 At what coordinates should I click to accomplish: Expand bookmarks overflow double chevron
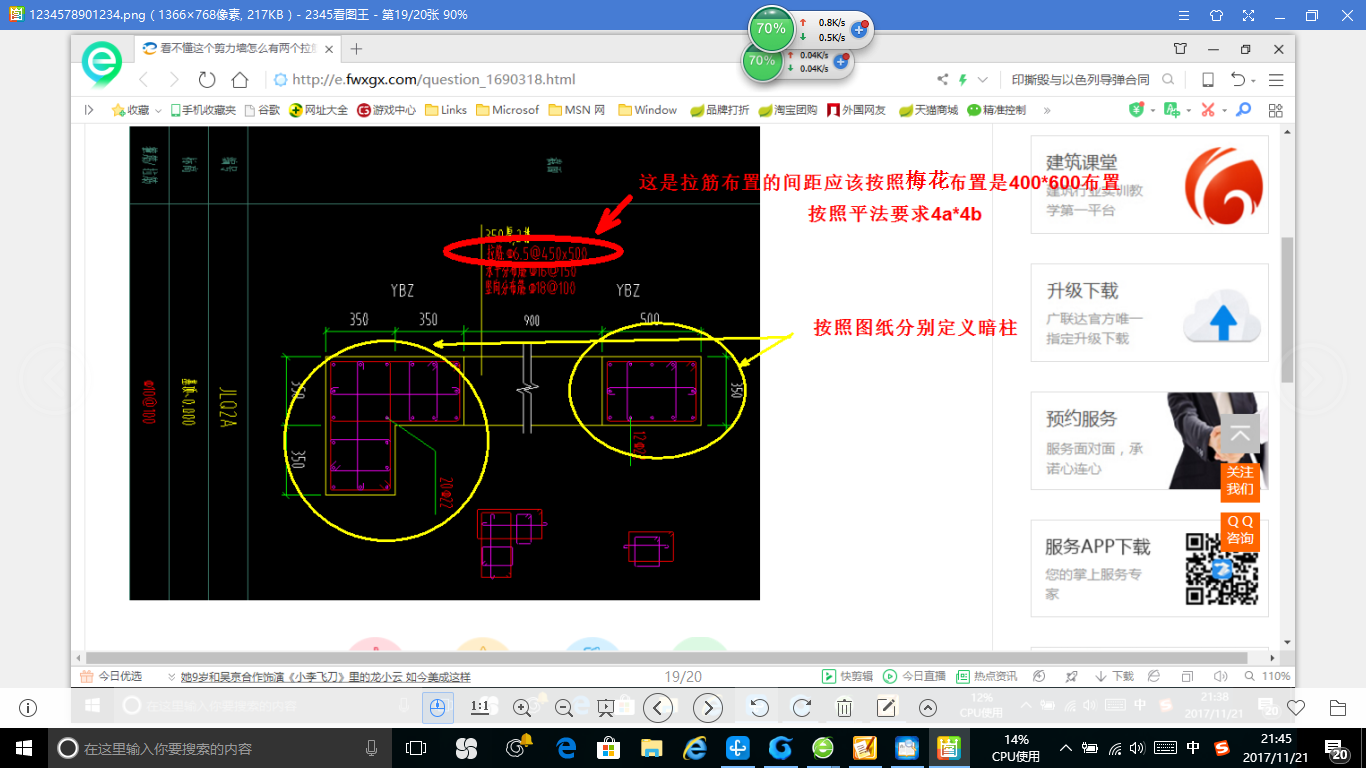pos(1046,110)
